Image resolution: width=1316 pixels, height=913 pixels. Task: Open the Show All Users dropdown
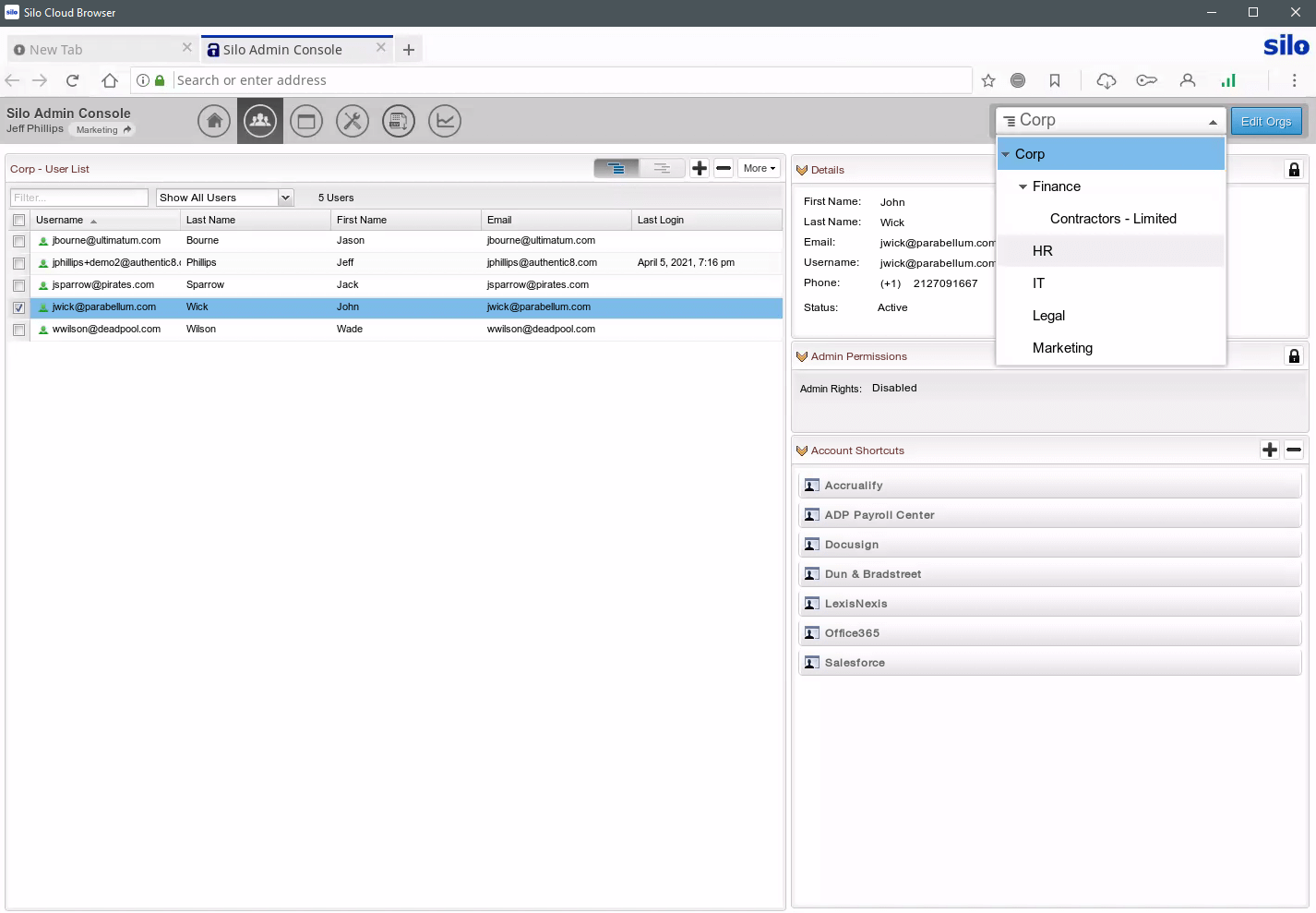224,198
